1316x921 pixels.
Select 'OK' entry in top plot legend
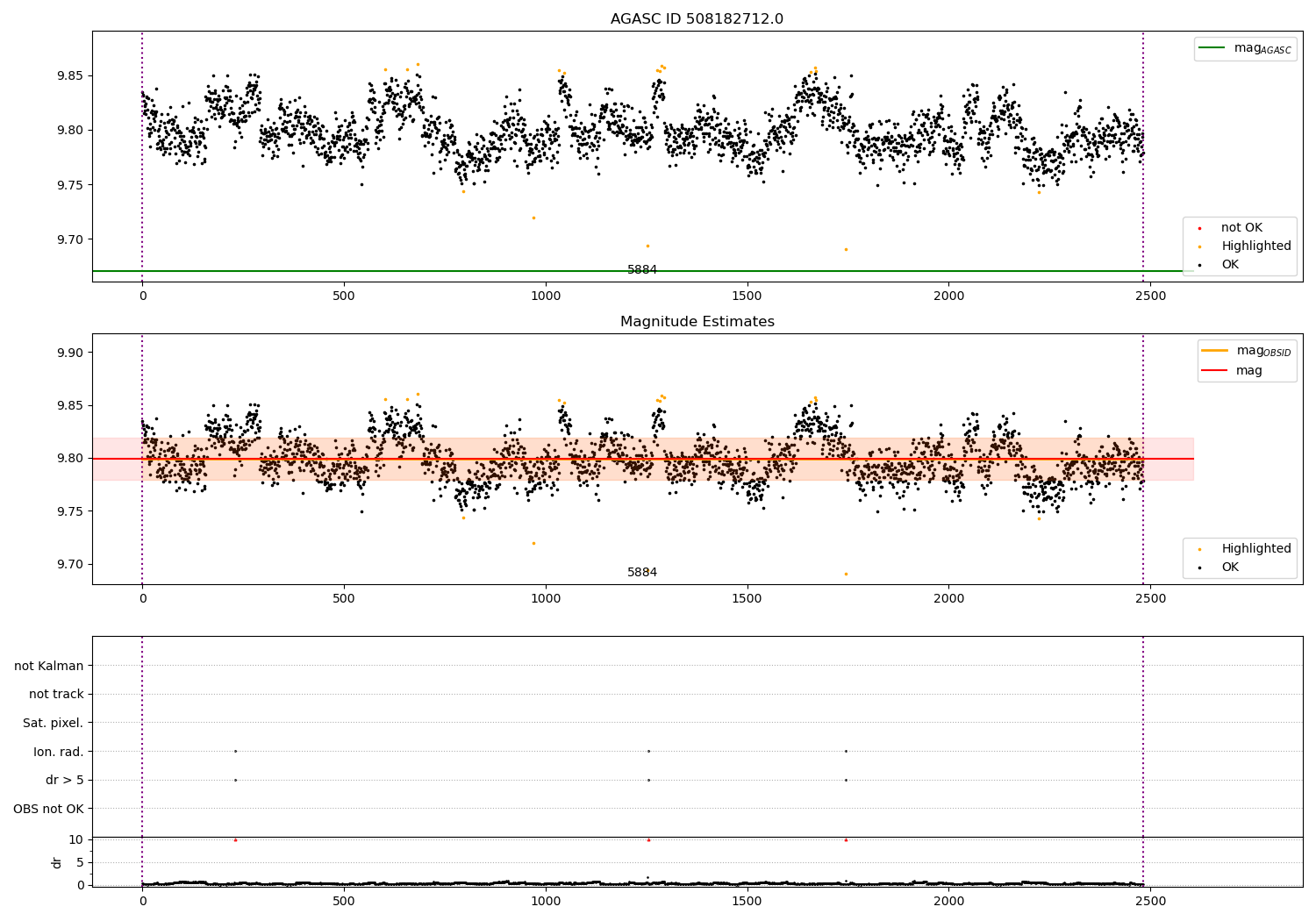tap(1230, 265)
